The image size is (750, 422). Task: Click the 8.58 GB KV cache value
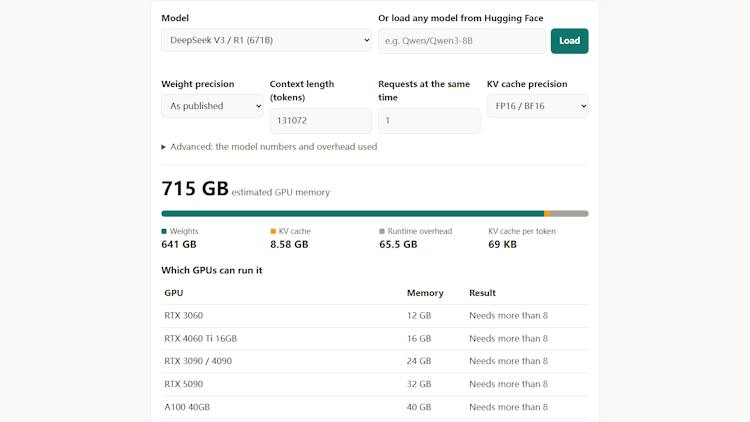pos(289,244)
